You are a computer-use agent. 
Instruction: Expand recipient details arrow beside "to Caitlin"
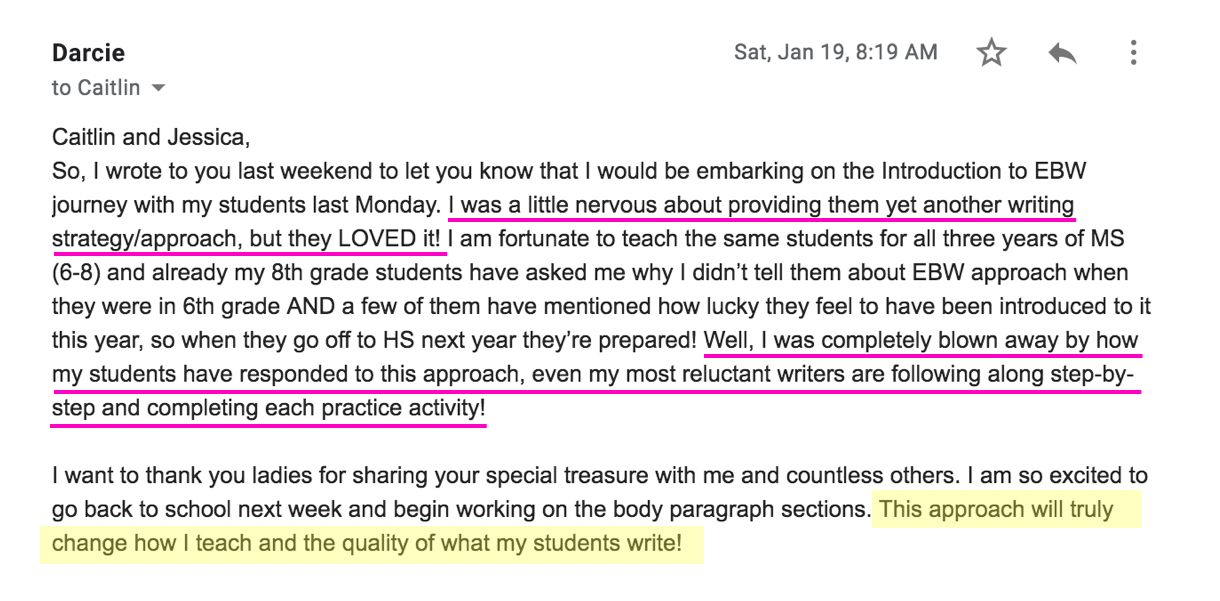coord(156,89)
